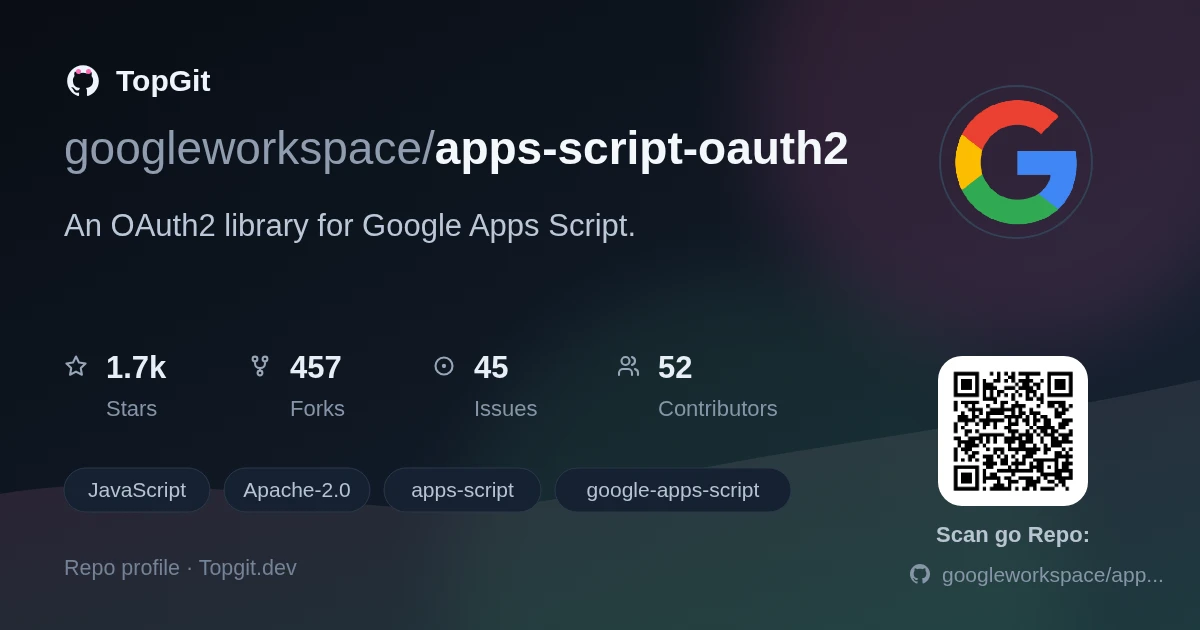This screenshot has height=630, width=1200.
Task: Click the 1.7k stars count
Action: click(x=136, y=367)
